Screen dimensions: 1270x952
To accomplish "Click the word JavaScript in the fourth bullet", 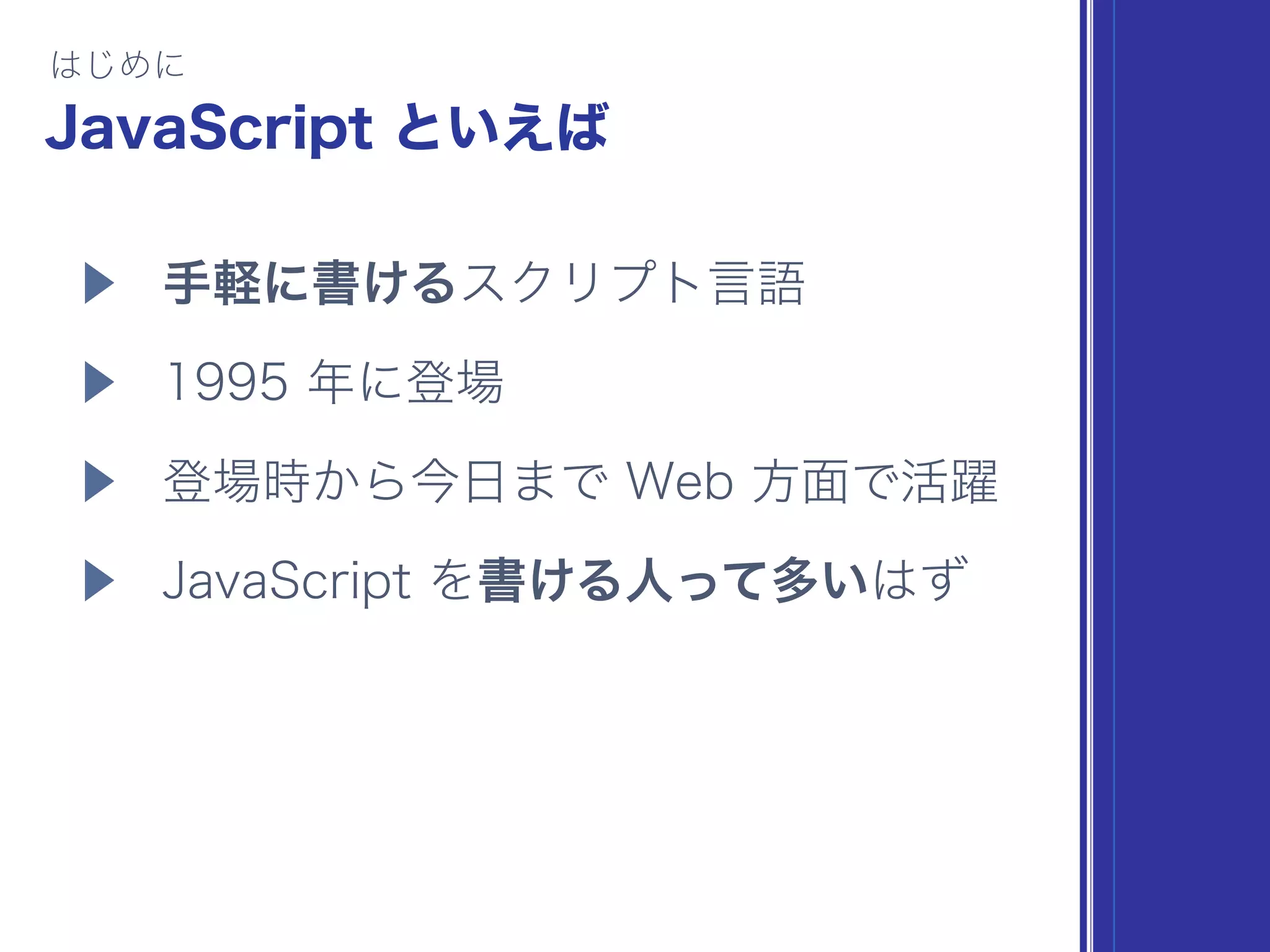I will (x=286, y=581).
